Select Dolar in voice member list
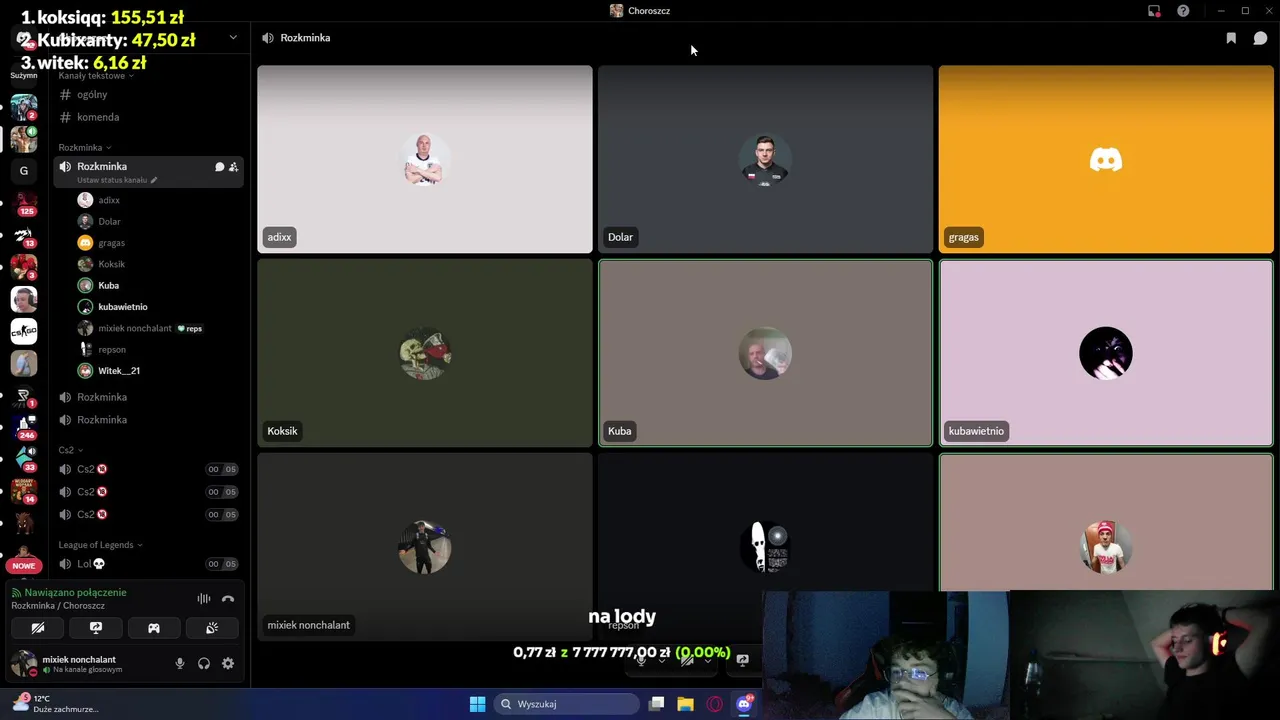The height and width of the screenshot is (720, 1280). [158, 222]
